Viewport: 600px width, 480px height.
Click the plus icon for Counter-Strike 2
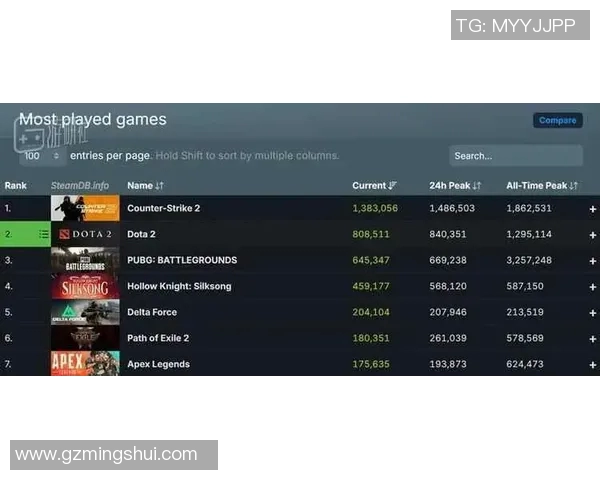(592, 209)
